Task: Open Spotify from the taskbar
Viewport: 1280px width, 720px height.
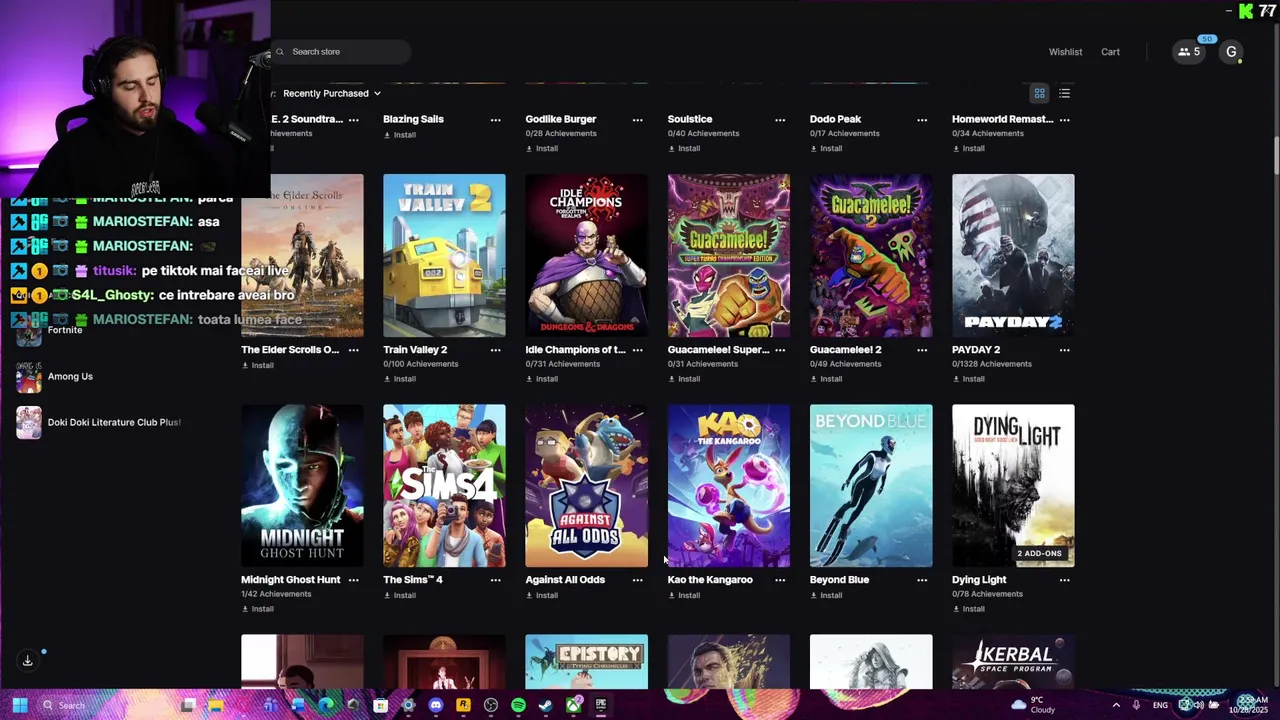Action: [518, 705]
